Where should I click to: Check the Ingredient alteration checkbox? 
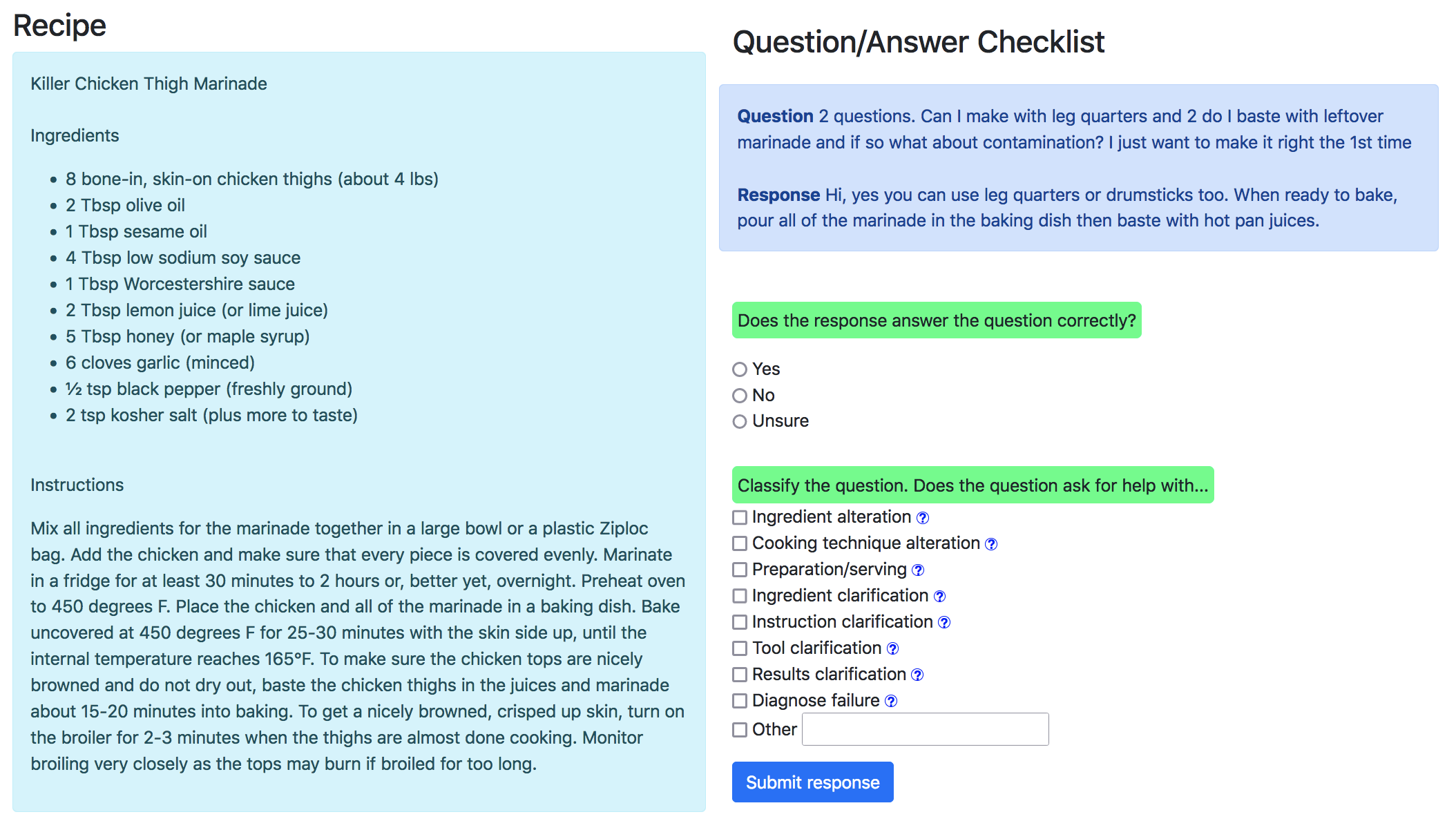point(740,517)
